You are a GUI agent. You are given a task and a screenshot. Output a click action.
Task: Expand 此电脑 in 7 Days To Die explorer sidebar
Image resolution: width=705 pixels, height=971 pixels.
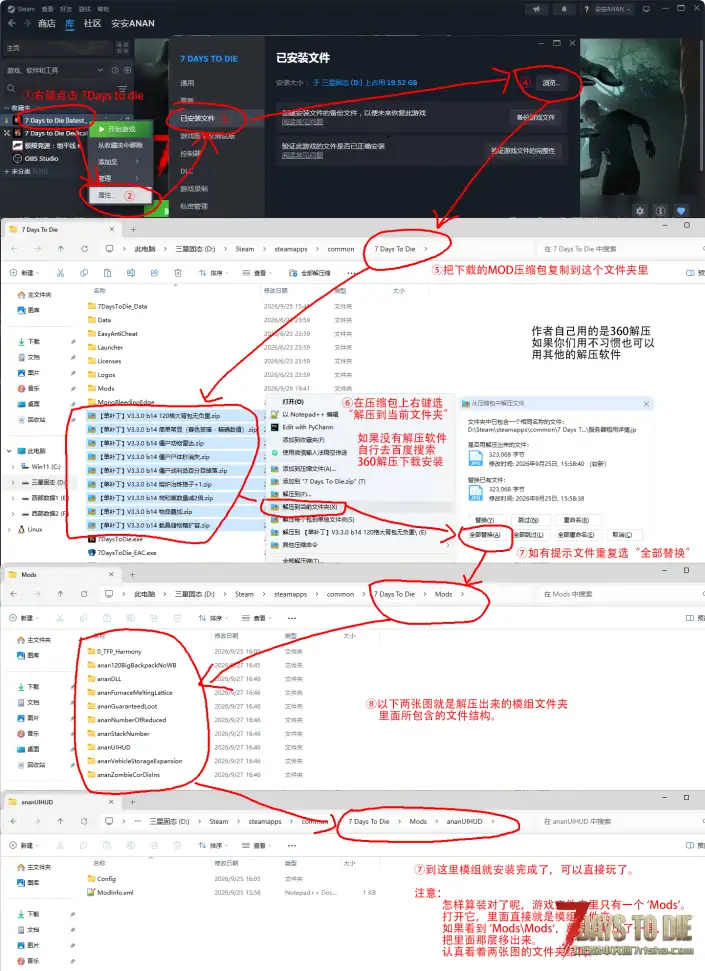point(9,451)
